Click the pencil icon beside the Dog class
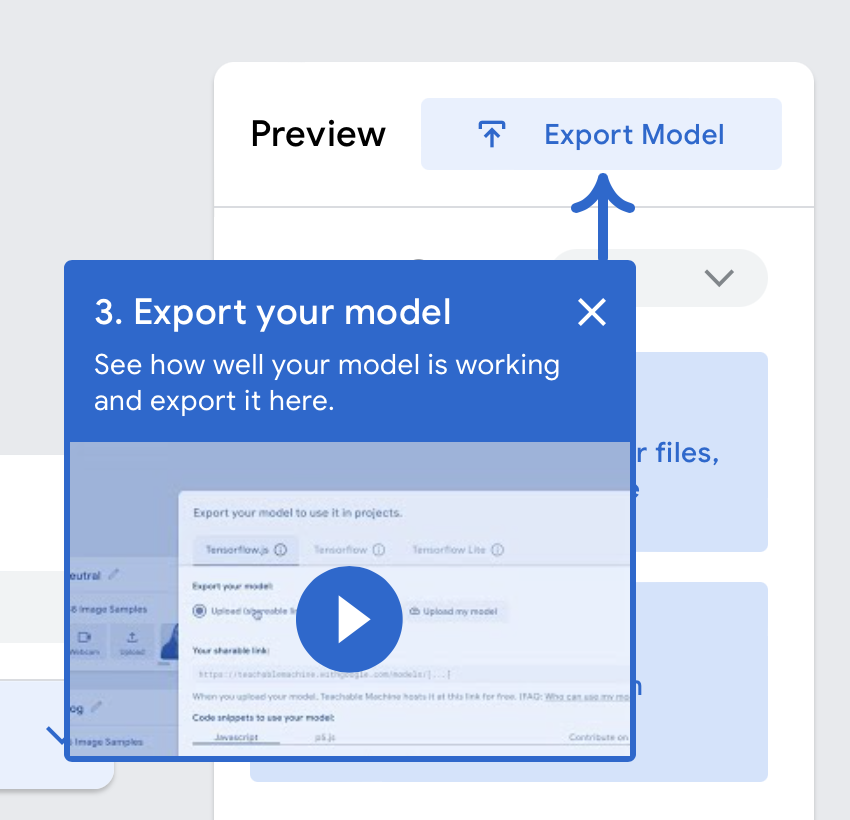 [96, 705]
